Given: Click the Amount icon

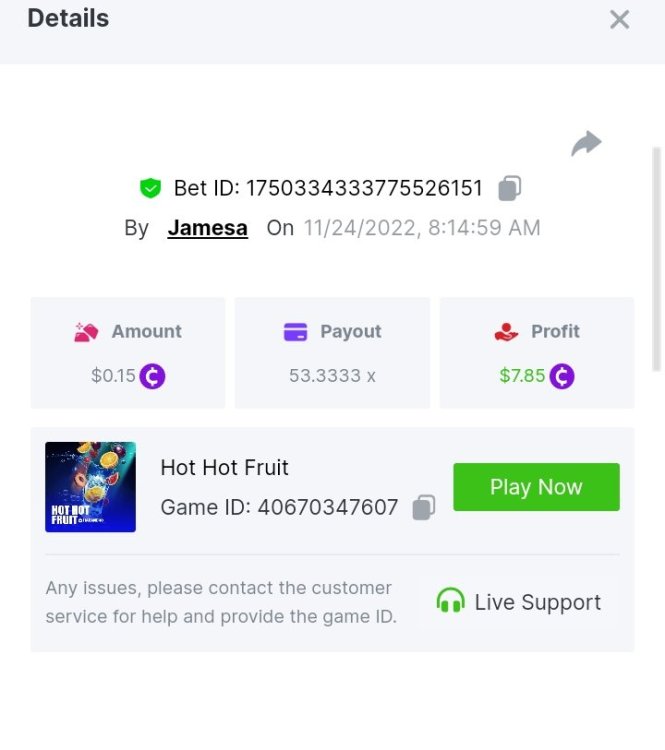Looking at the screenshot, I should (87, 332).
